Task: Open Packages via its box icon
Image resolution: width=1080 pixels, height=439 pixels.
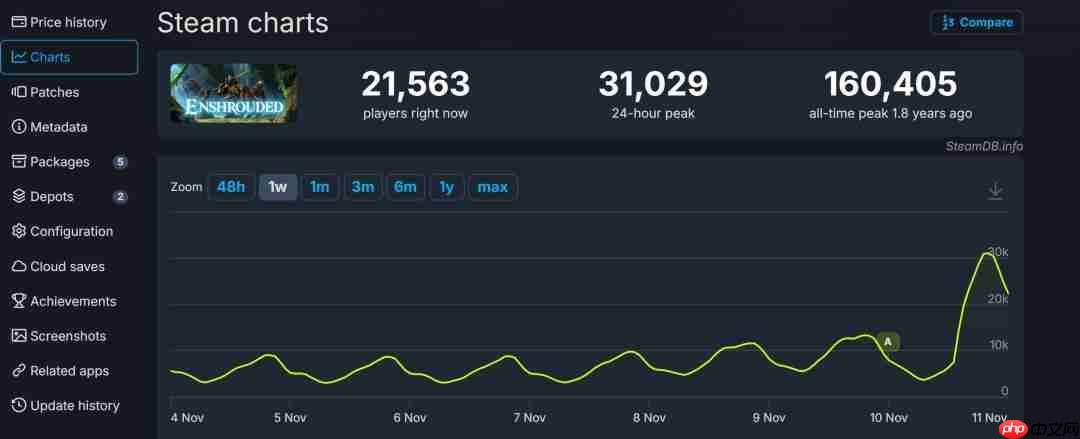Action: pos(19,162)
